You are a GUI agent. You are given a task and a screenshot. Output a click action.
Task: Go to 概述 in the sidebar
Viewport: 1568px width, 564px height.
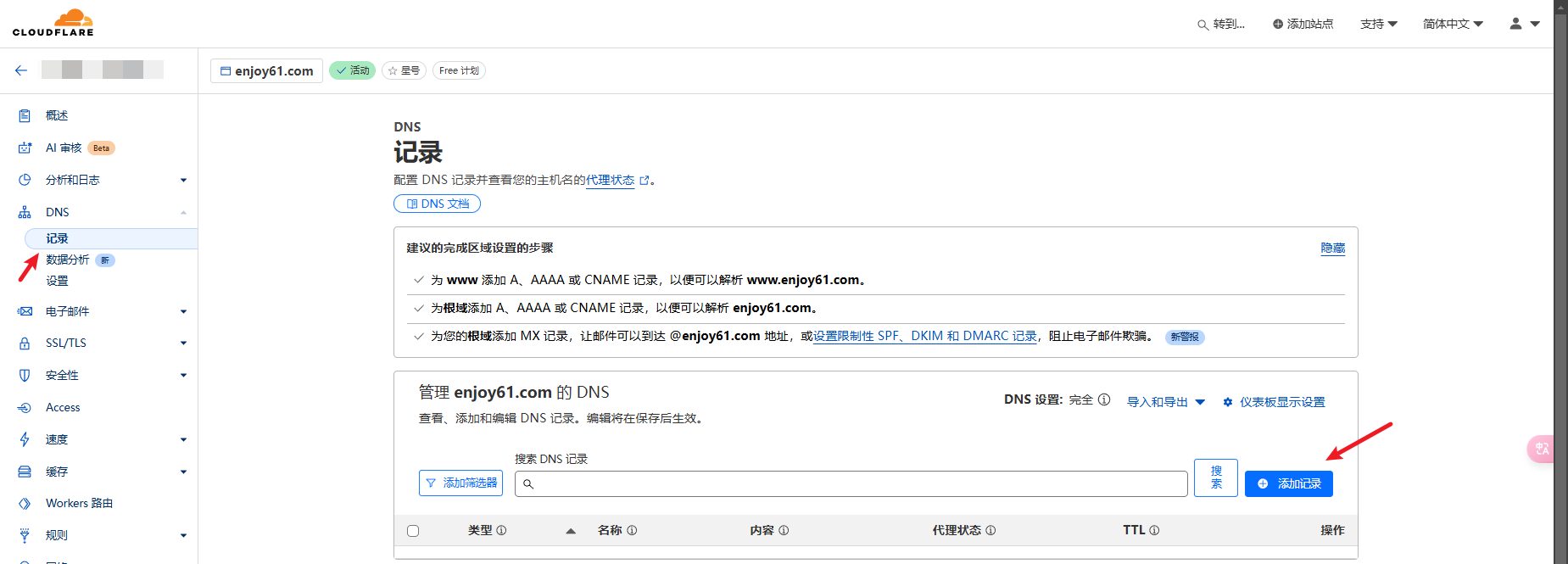57,115
